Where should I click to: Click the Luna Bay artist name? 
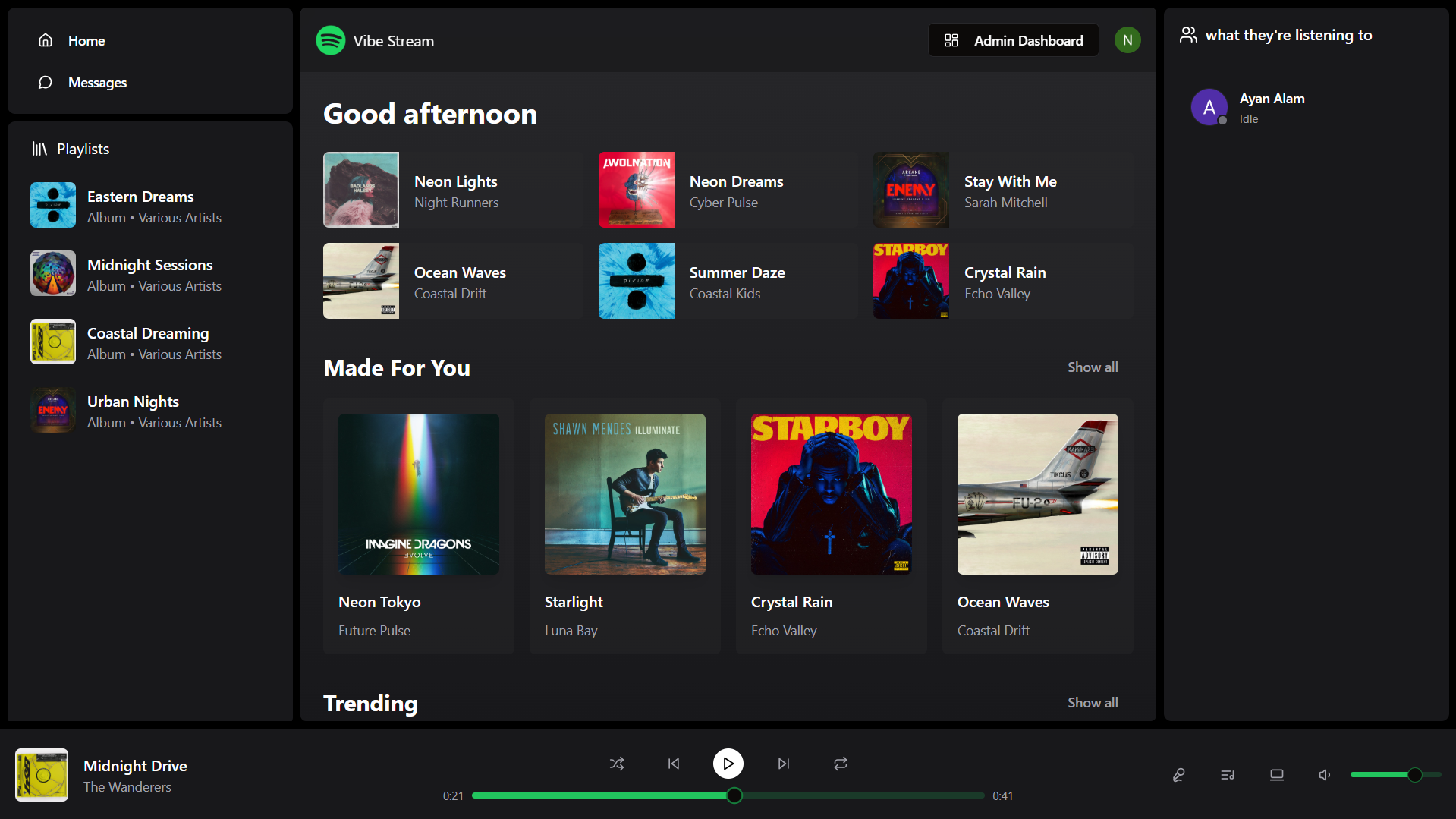[x=571, y=631]
